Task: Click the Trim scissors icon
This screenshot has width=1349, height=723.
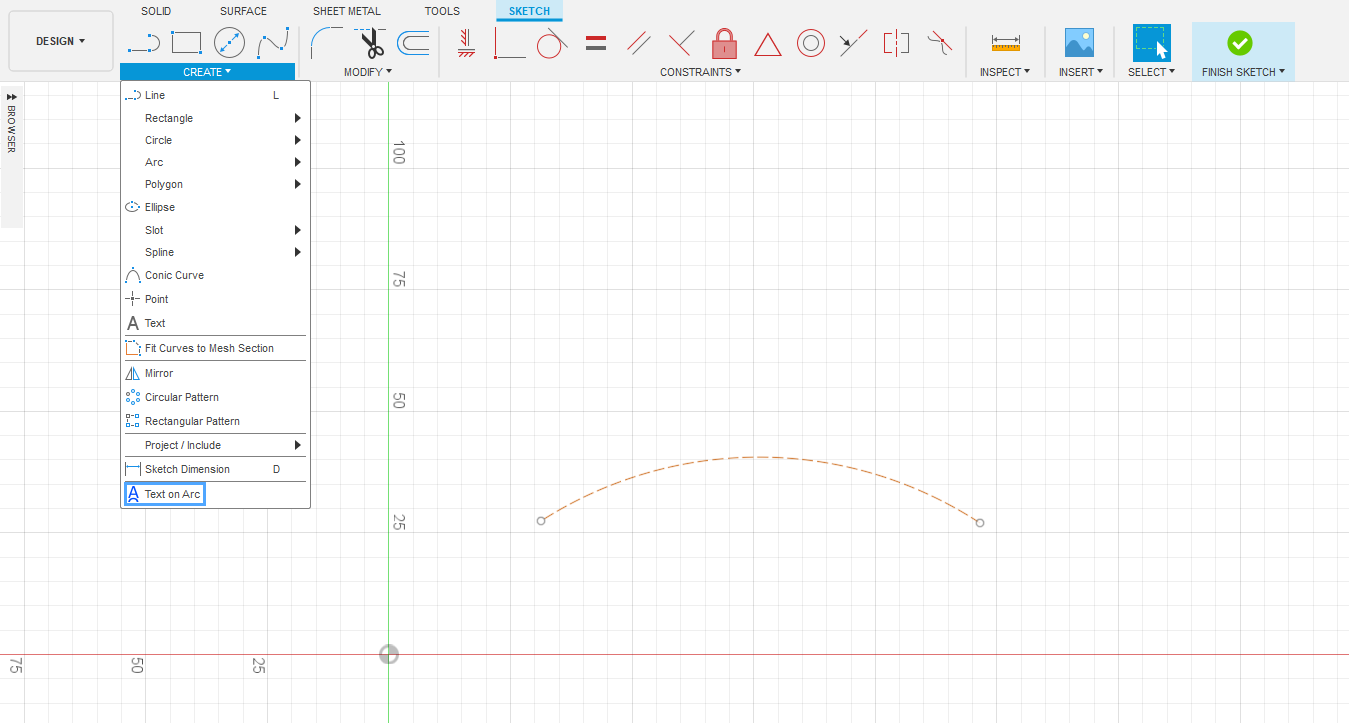Action: click(371, 43)
